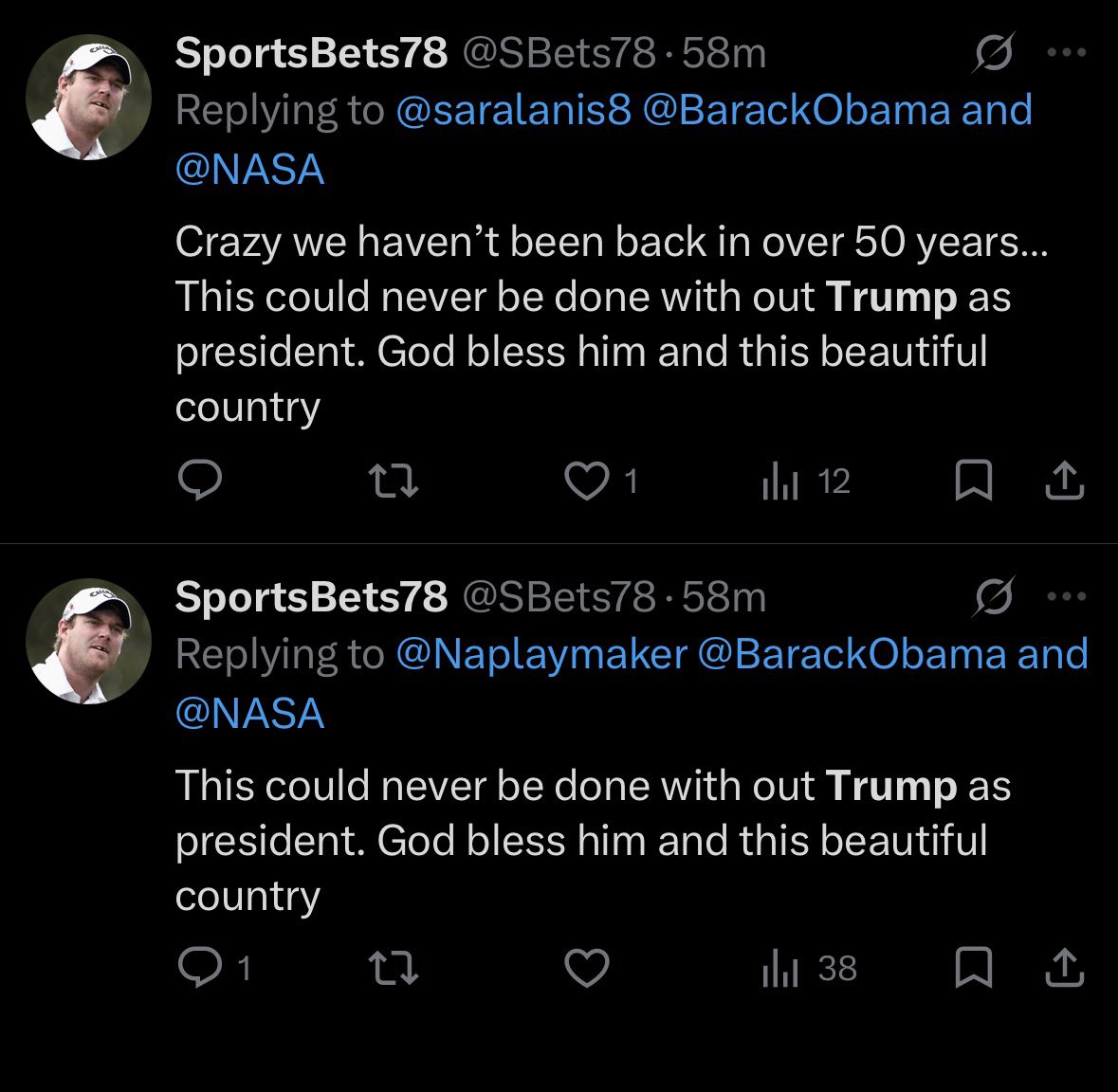This screenshot has width=1118, height=1092.
Task: Bookmark the second SportsBets78 tweet
Action: click(x=973, y=968)
